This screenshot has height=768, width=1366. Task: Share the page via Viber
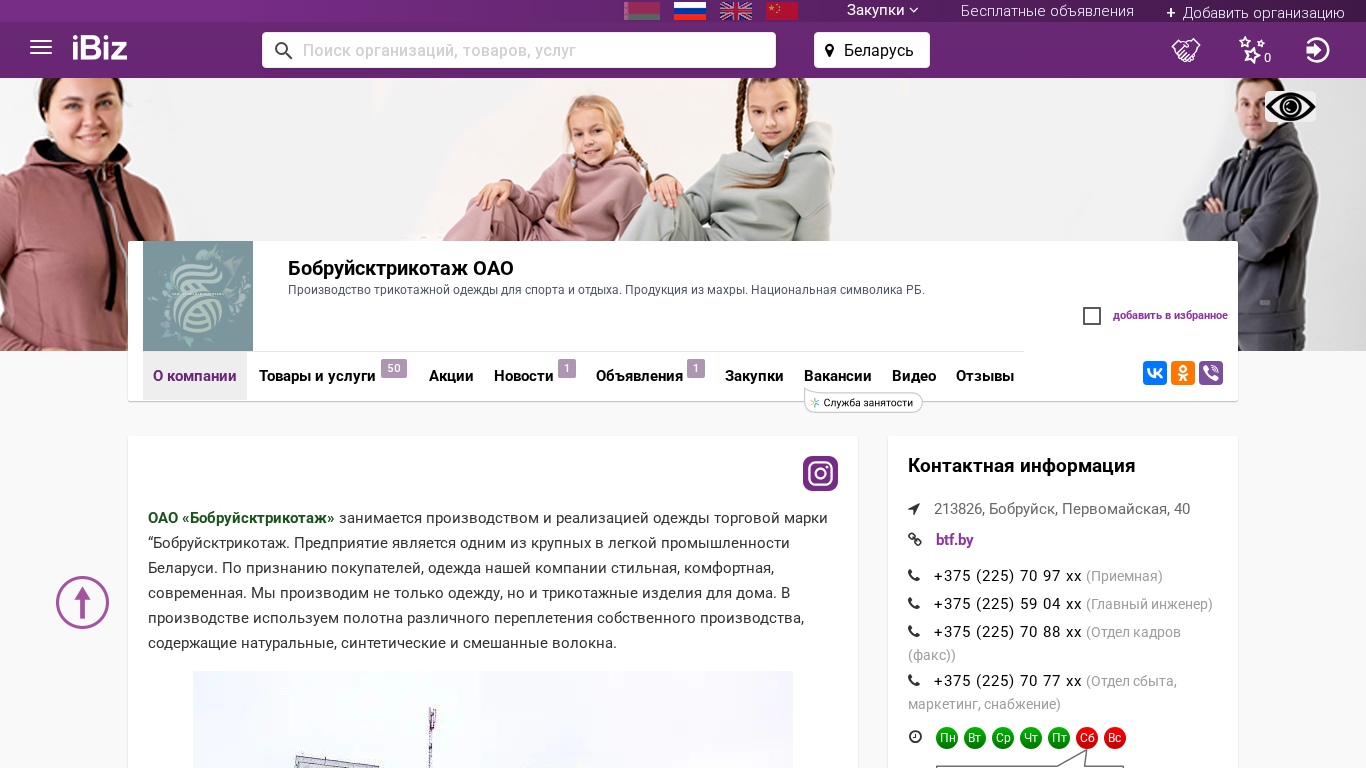coord(1211,373)
